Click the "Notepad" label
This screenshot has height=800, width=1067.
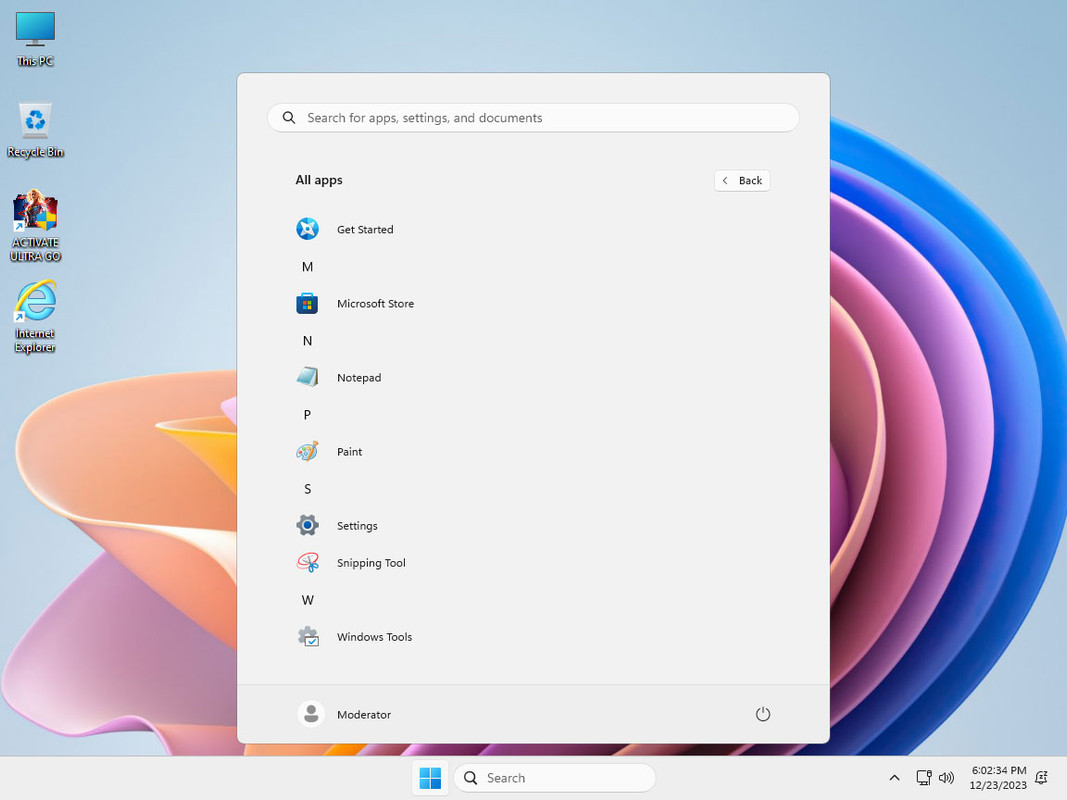click(x=359, y=378)
